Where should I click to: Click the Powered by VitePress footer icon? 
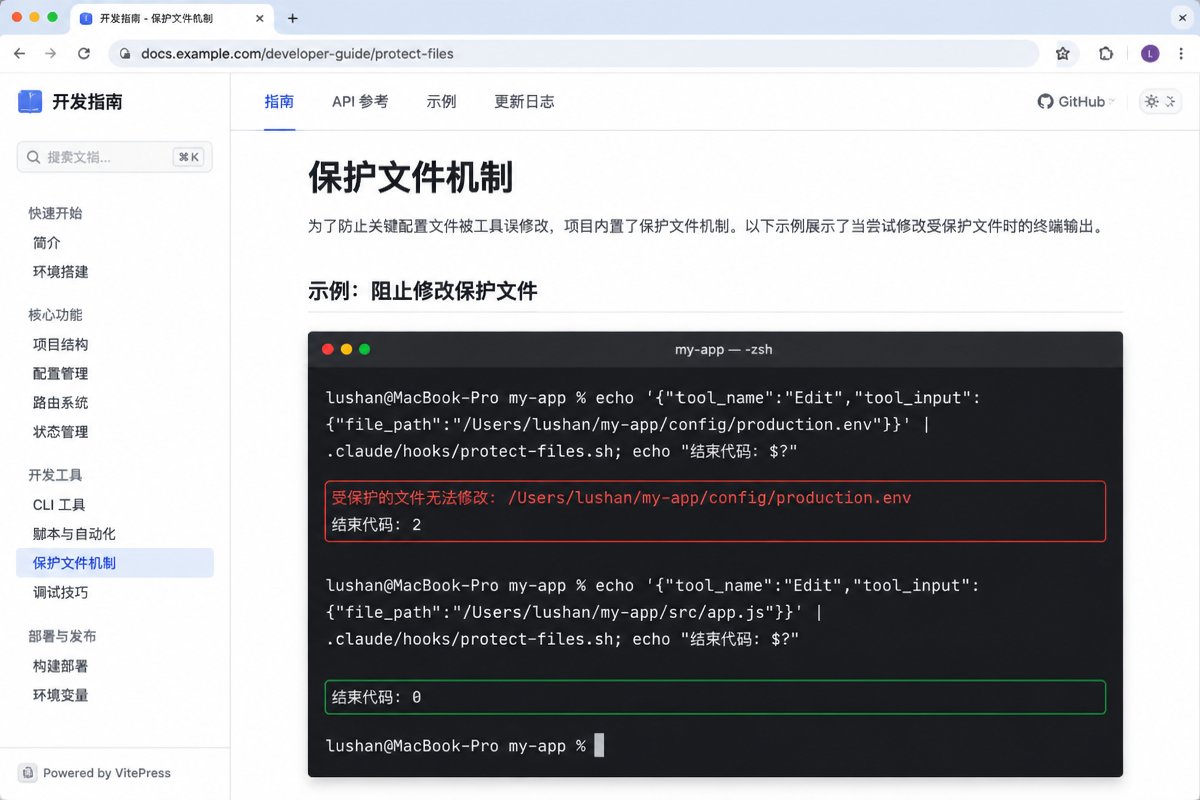28,772
